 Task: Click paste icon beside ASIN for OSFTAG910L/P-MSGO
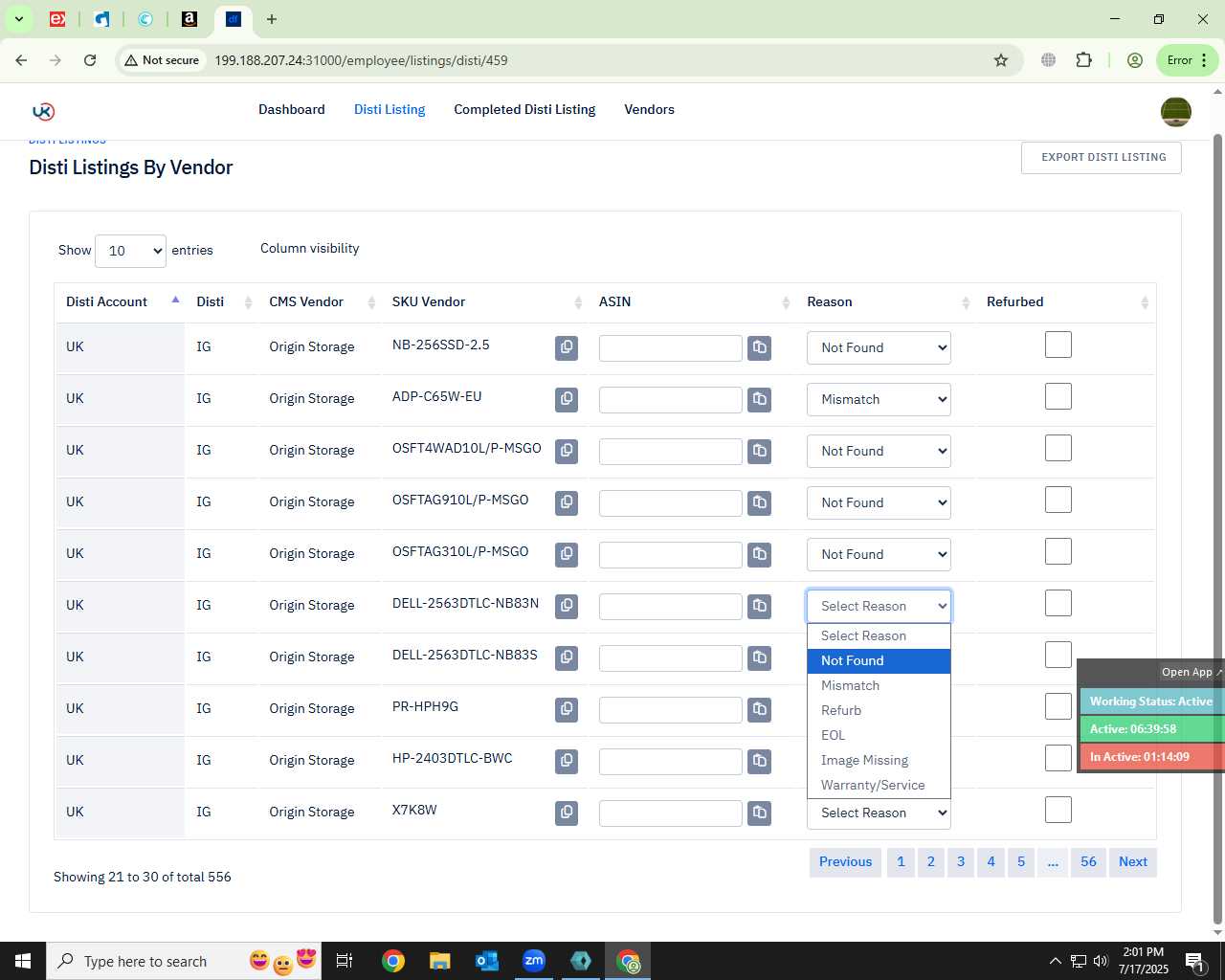(760, 502)
